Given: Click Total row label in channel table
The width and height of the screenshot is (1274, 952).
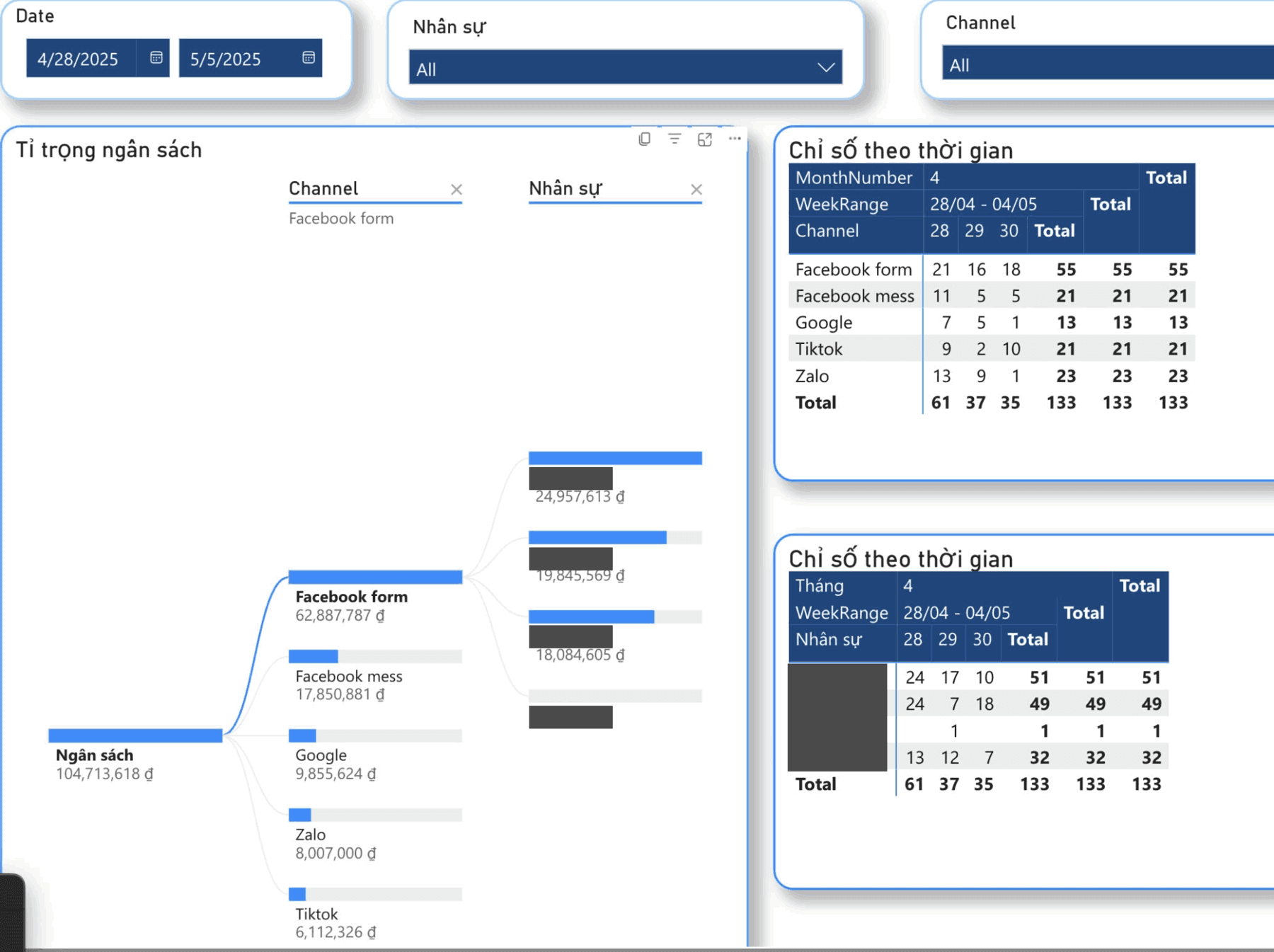Looking at the screenshot, I should 815,403.
